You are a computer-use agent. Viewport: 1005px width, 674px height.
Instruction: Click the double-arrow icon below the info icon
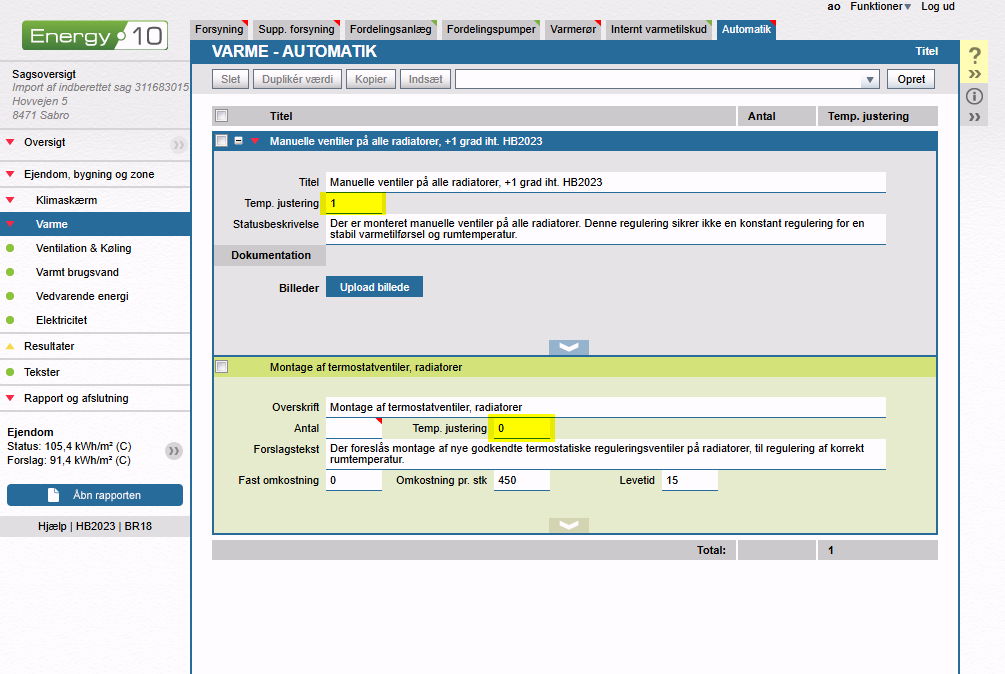pos(975,117)
